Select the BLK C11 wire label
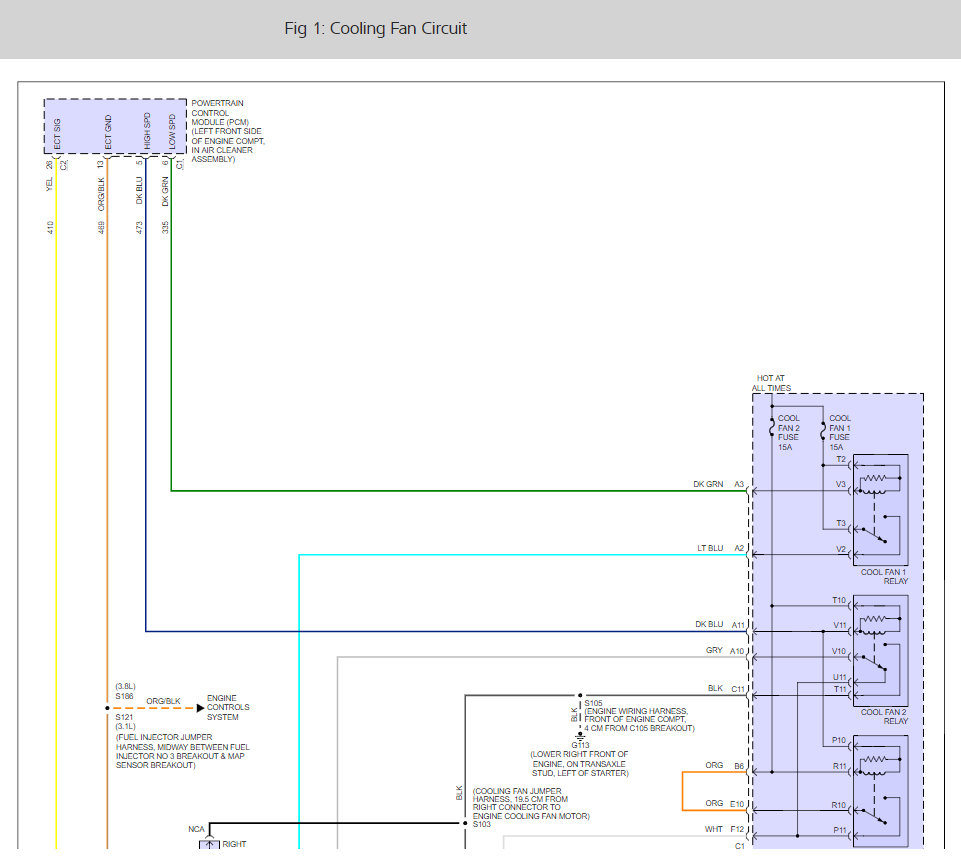The height and width of the screenshot is (858, 961). pos(715,688)
